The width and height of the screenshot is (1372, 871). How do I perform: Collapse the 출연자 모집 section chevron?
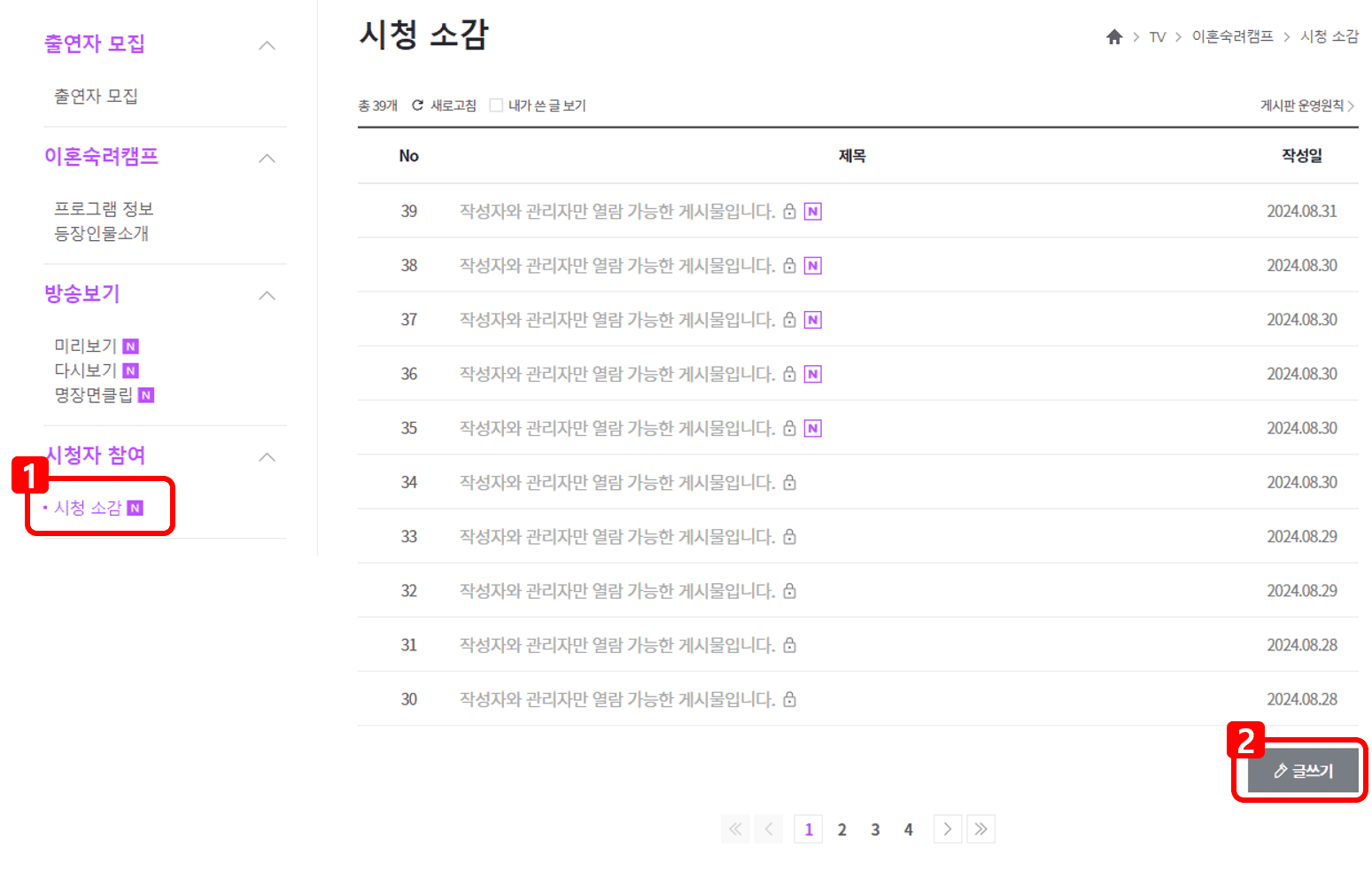[267, 44]
